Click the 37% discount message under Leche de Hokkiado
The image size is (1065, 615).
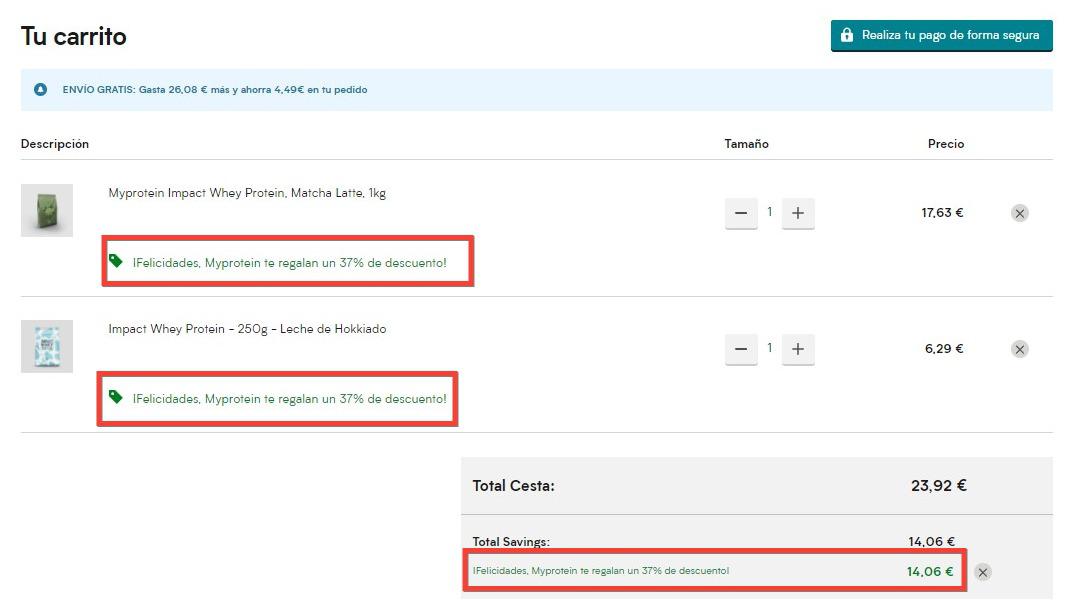pyautogui.click(x=290, y=399)
